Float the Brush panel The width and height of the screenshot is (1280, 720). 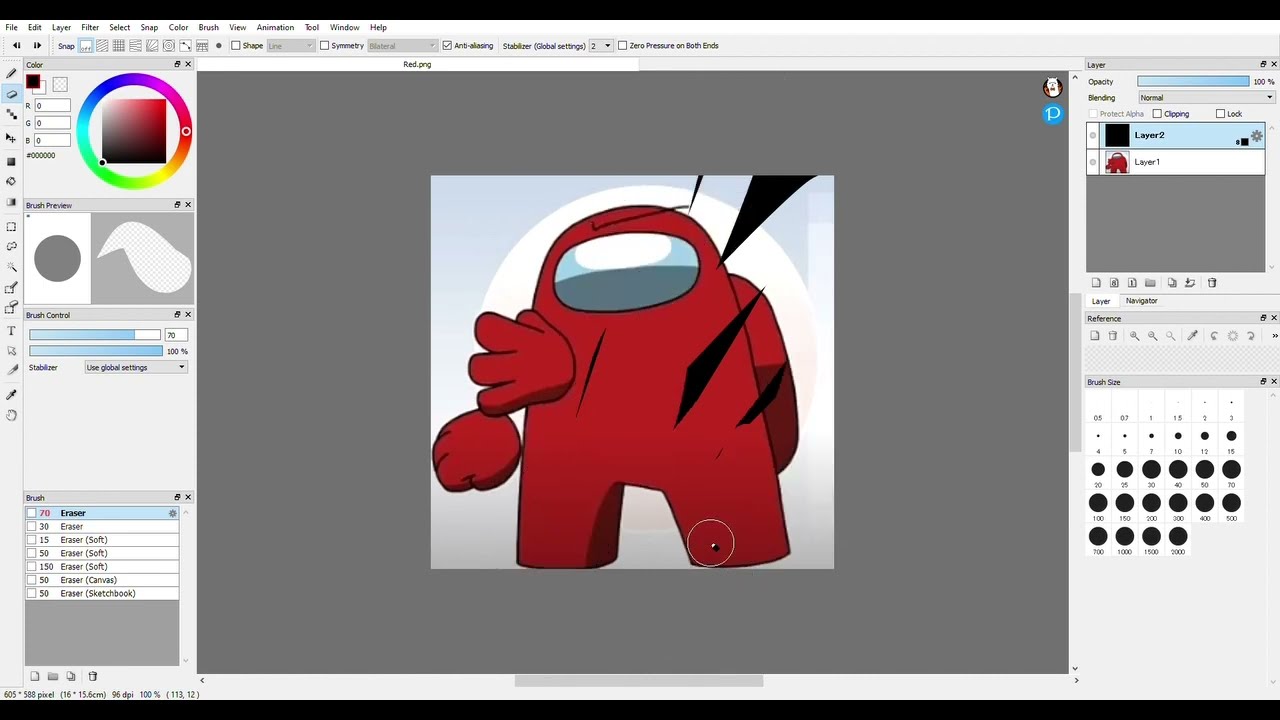tap(177, 497)
